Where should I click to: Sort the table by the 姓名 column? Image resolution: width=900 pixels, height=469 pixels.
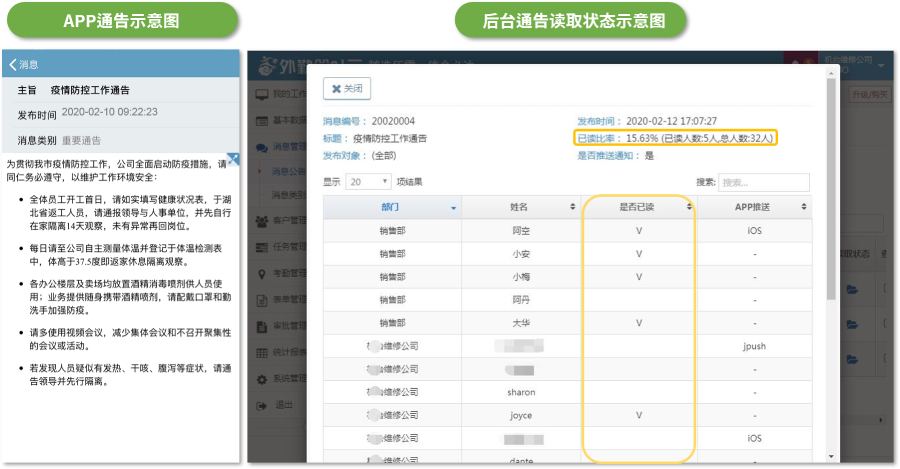(x=521, y=207)
